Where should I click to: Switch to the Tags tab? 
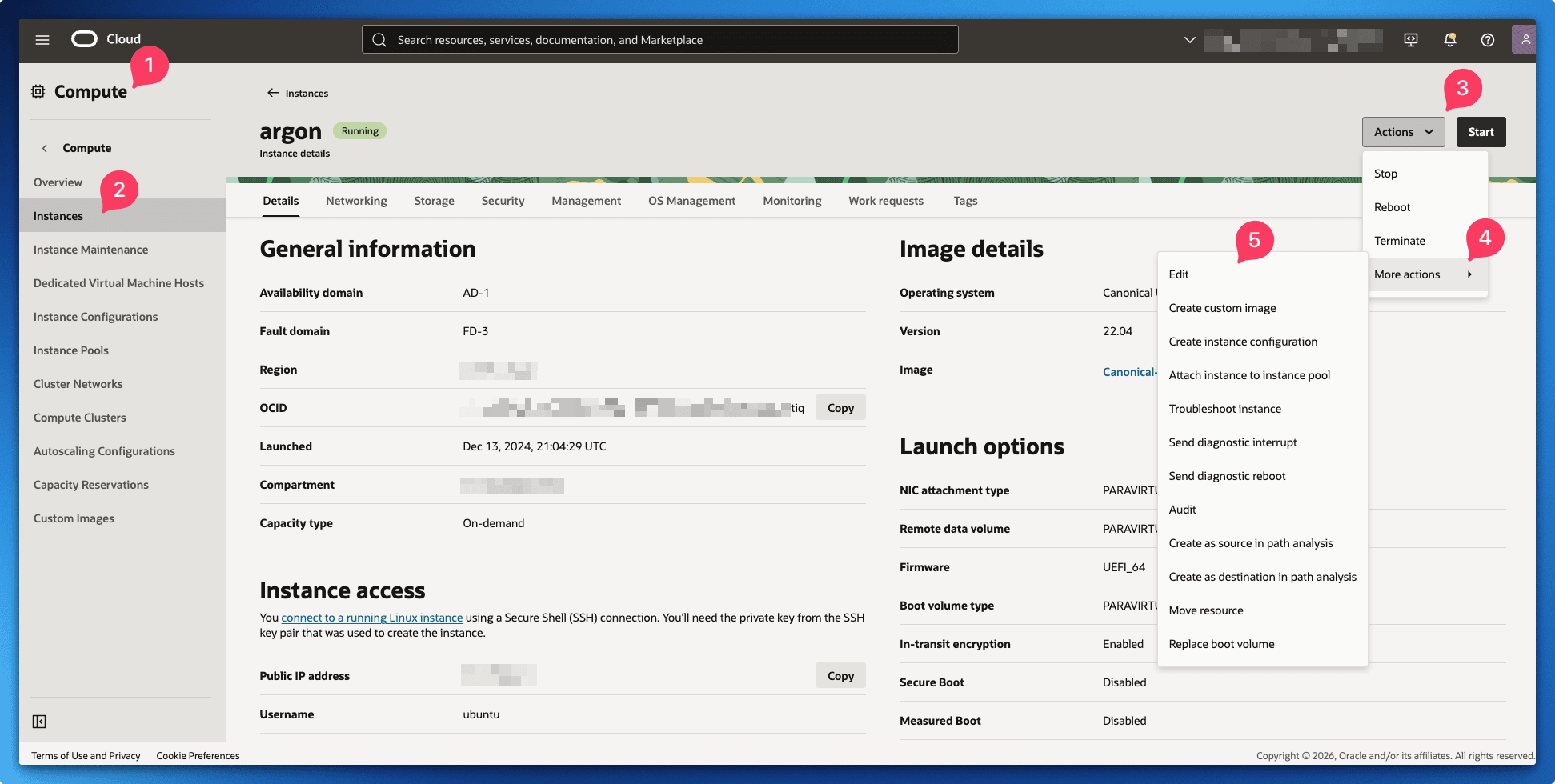[x=965, y=201]
